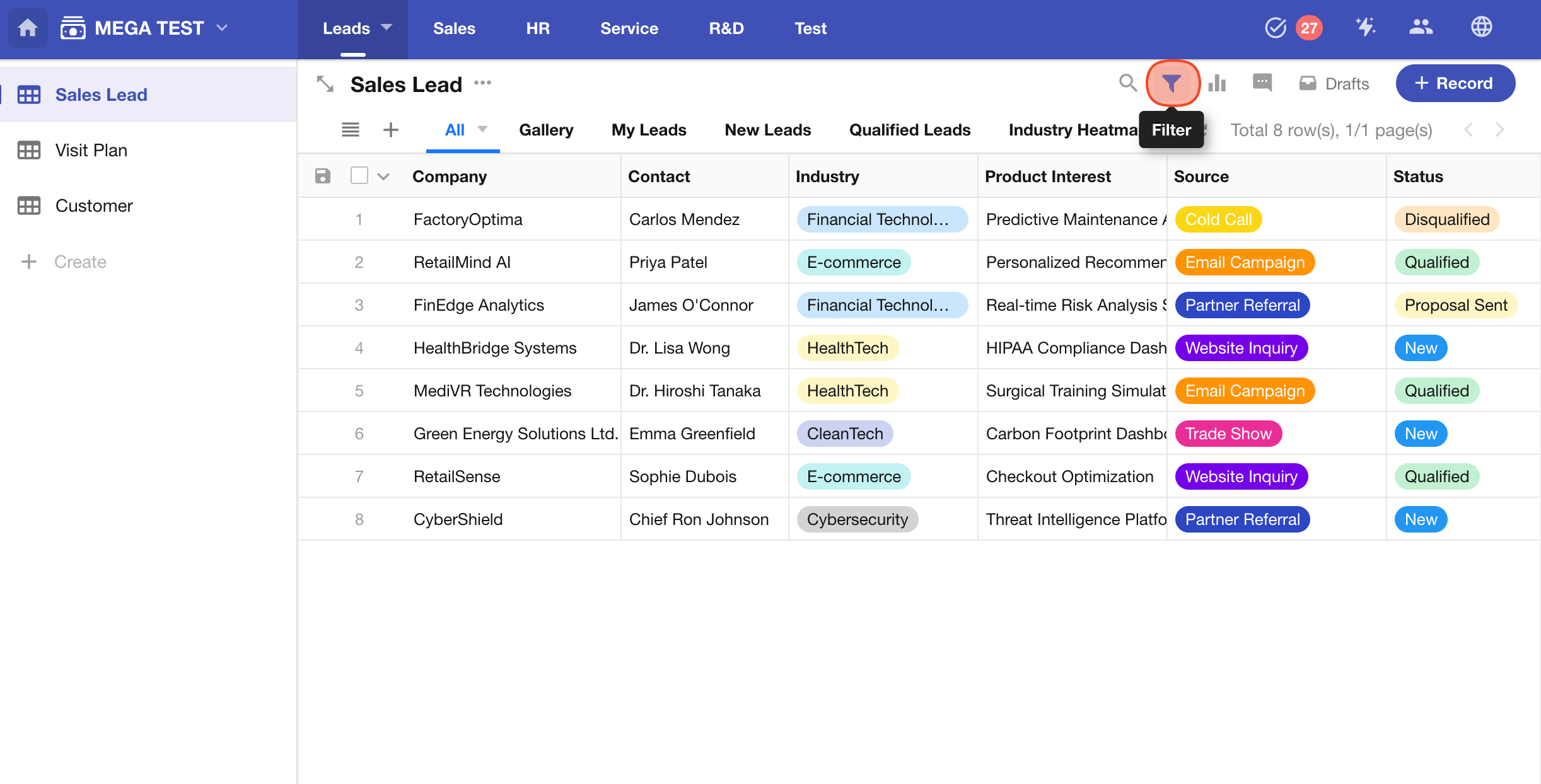
Task: Expand the All view dropdown arrow
Action: coord(482,130)
